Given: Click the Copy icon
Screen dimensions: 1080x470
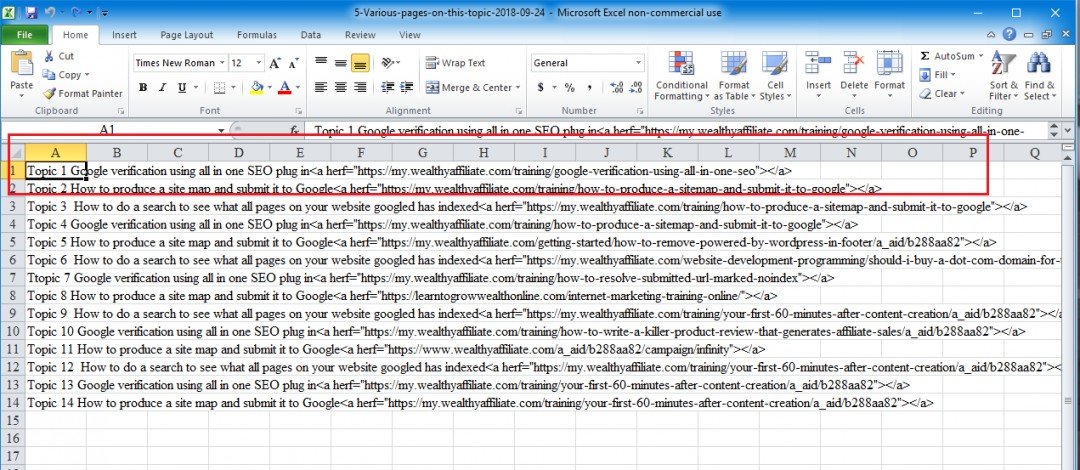Looking at the screenshot, I should coord(48,74).
